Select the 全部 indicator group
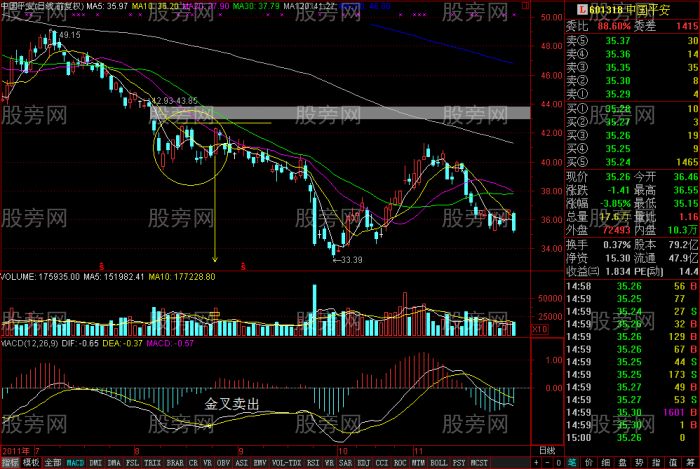 [x=53, y=463]
